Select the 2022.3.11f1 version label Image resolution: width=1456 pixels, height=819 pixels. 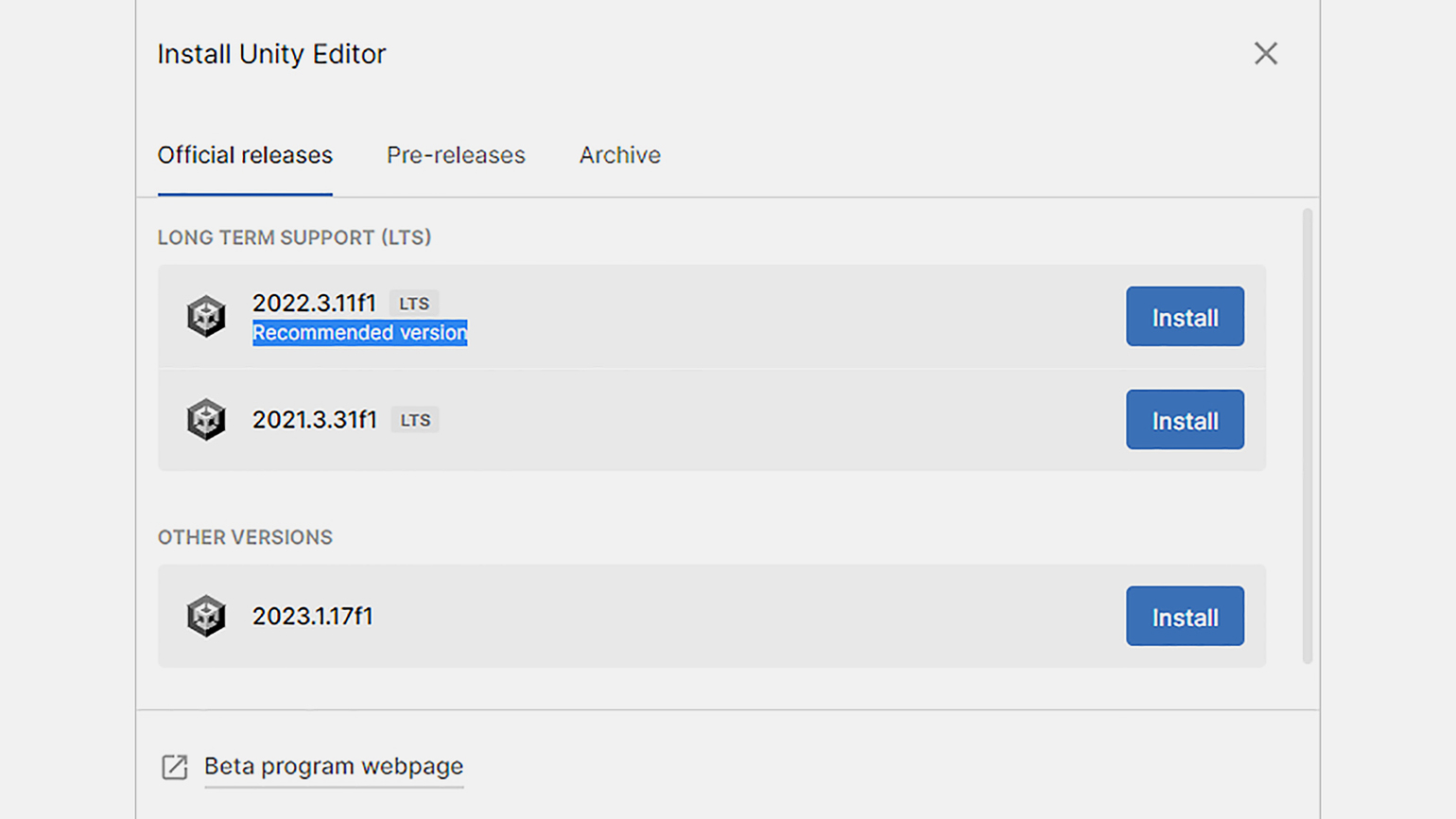314,303
